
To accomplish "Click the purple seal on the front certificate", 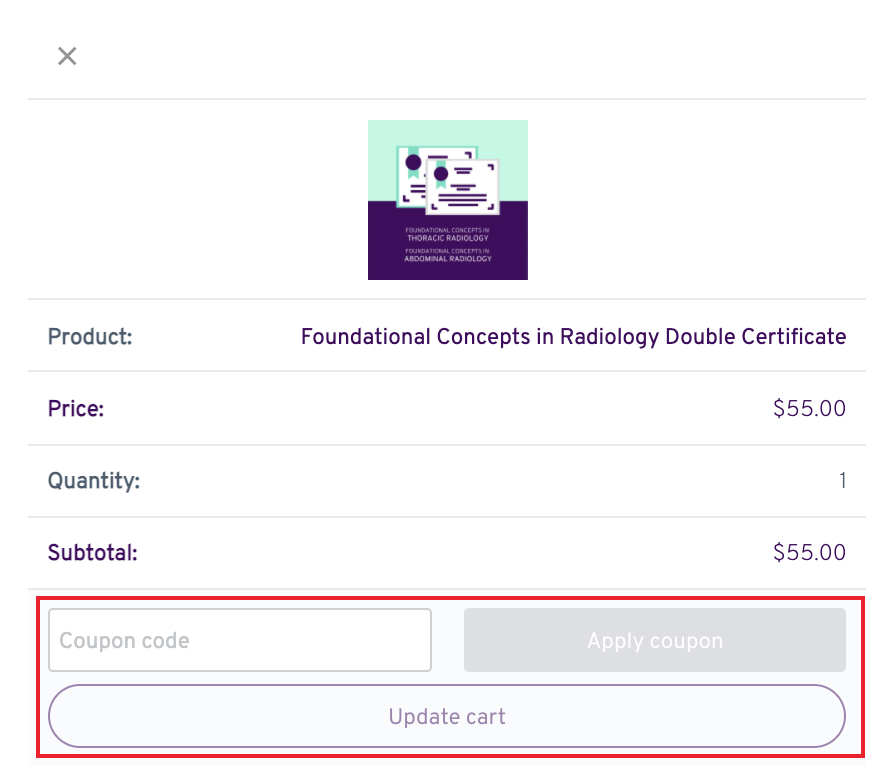I will pyautogui.click(x=441, y=173).
